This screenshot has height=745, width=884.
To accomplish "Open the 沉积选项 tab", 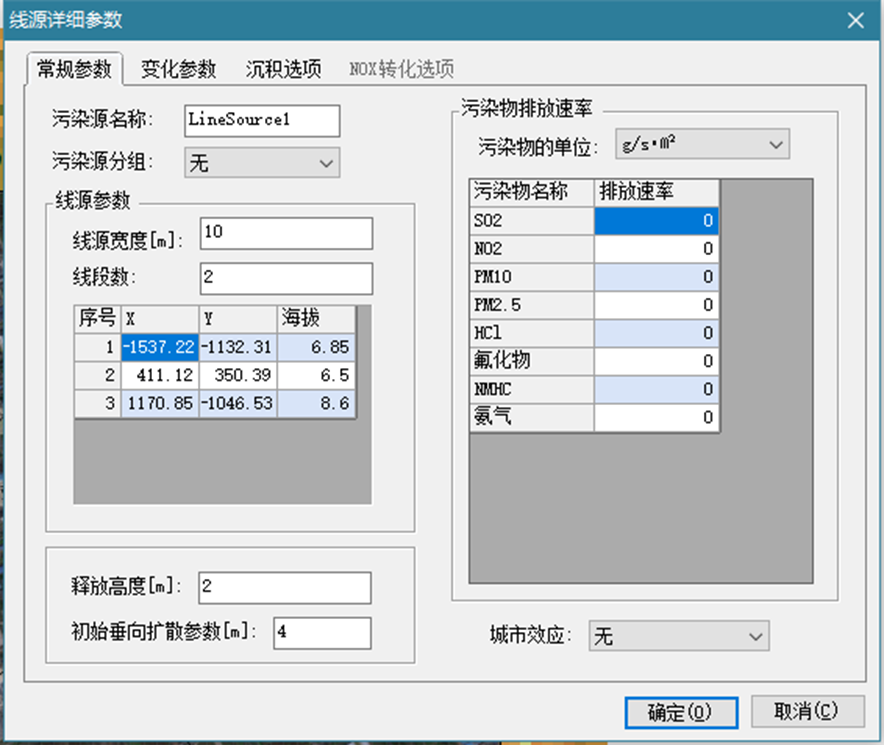I will (284, 69).
